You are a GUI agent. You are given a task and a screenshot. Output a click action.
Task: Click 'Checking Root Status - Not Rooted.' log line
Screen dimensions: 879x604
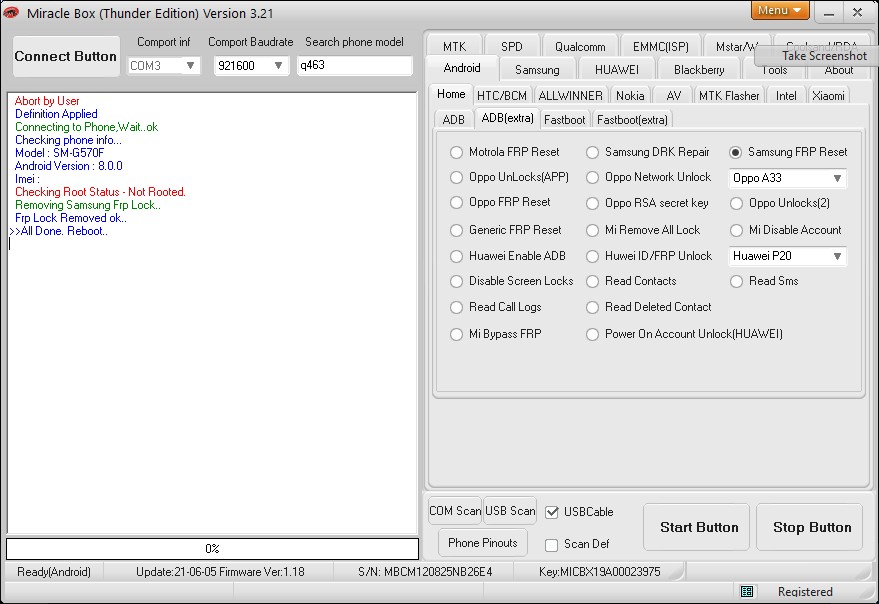point(100,192)
